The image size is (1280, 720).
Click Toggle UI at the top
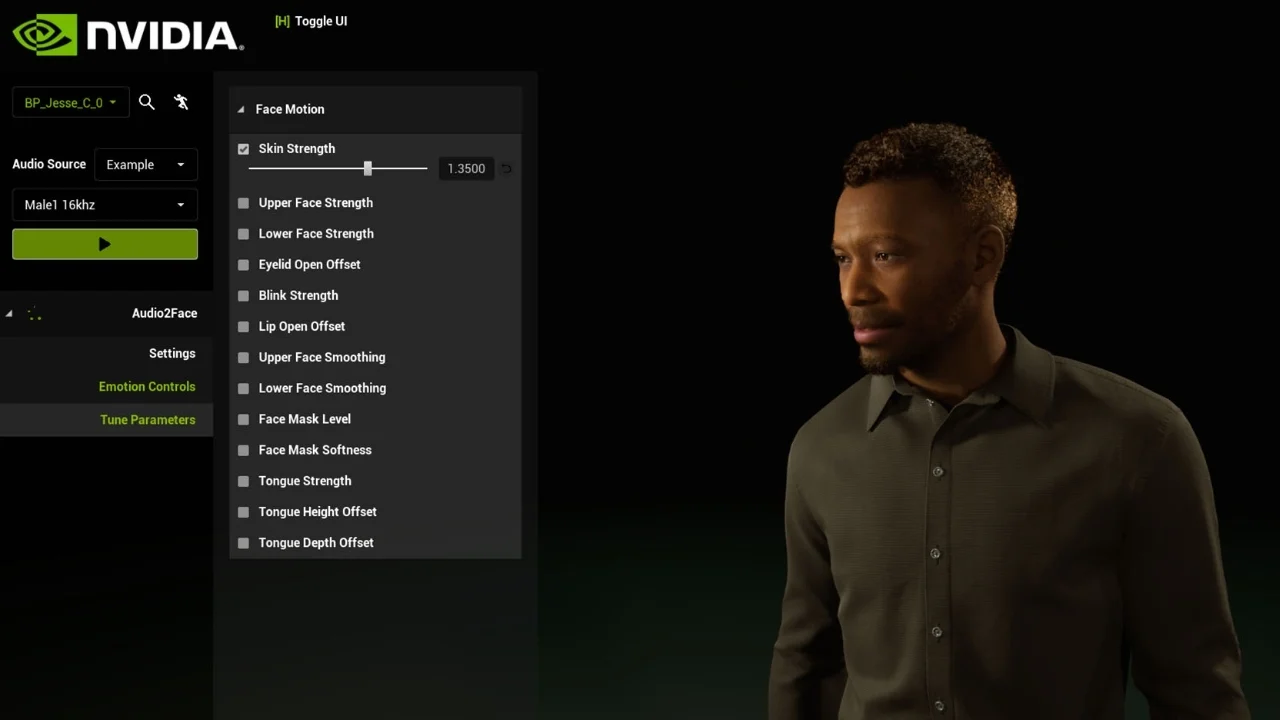[320, 20]
